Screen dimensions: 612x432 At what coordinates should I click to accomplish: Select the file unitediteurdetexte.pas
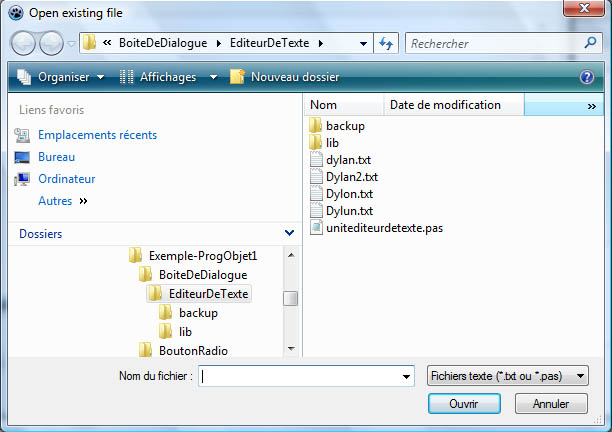(x=376, y=228)
